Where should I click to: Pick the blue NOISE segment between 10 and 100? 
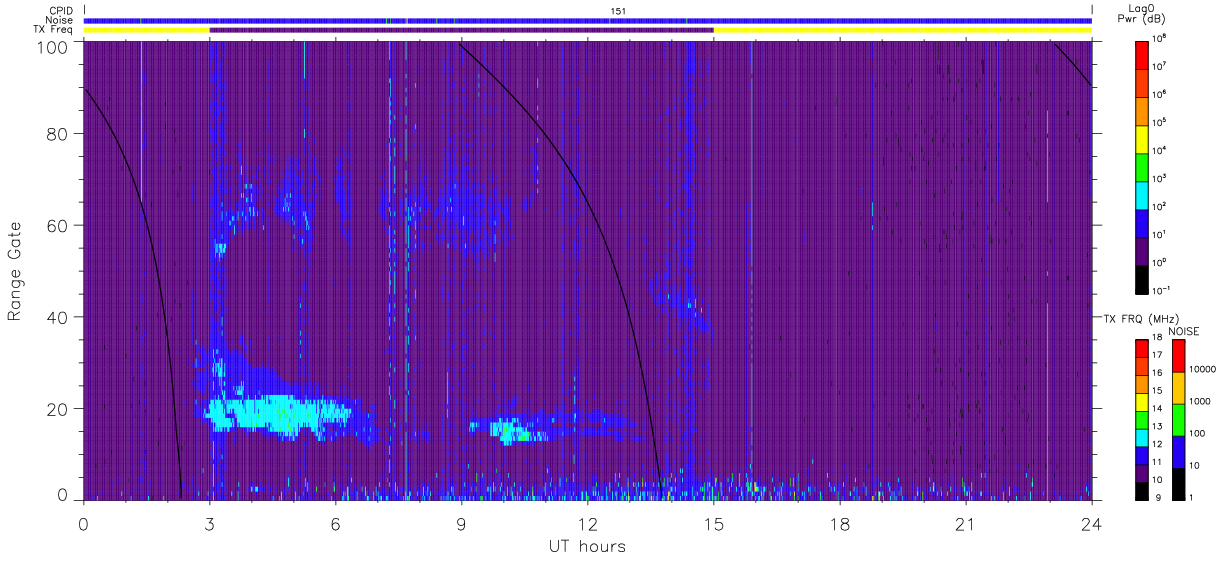(1178, 451)
